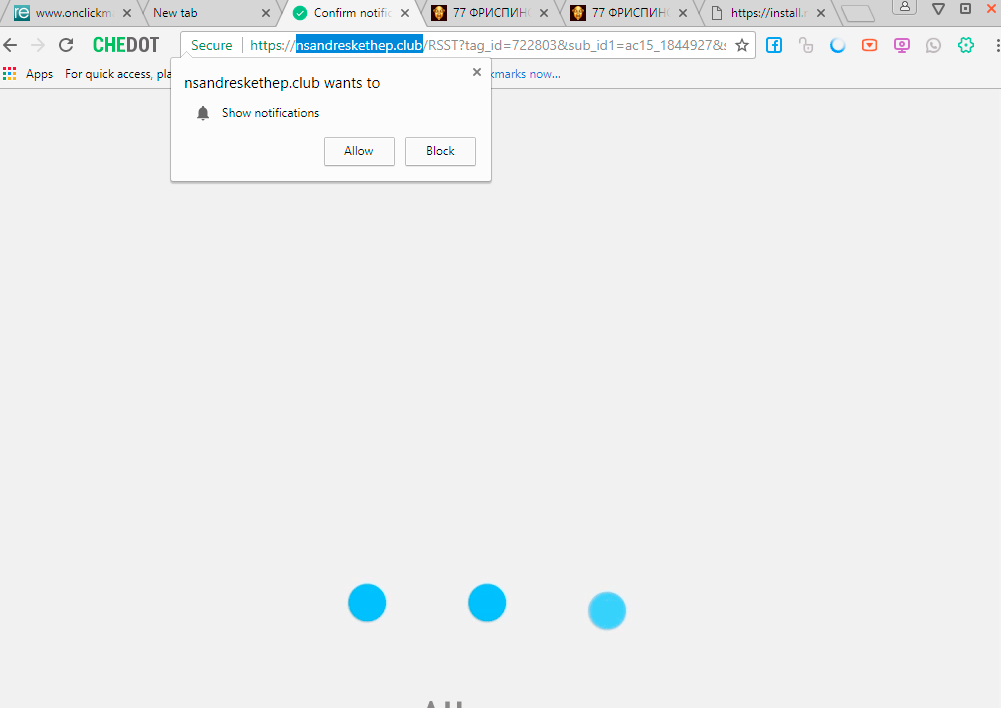This screenshot has width=1001, height=708.
Task: Open the blue circle extension icon
Action: (838, 45)
